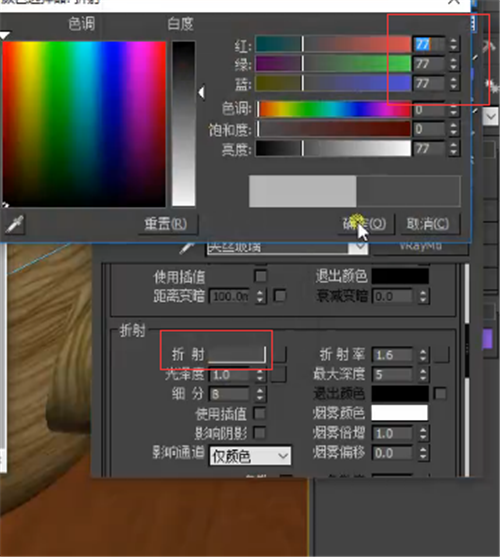Click the 蓝 blue channel slider
The width and height of the screenshot is (500, 557).
click(333, 83)
